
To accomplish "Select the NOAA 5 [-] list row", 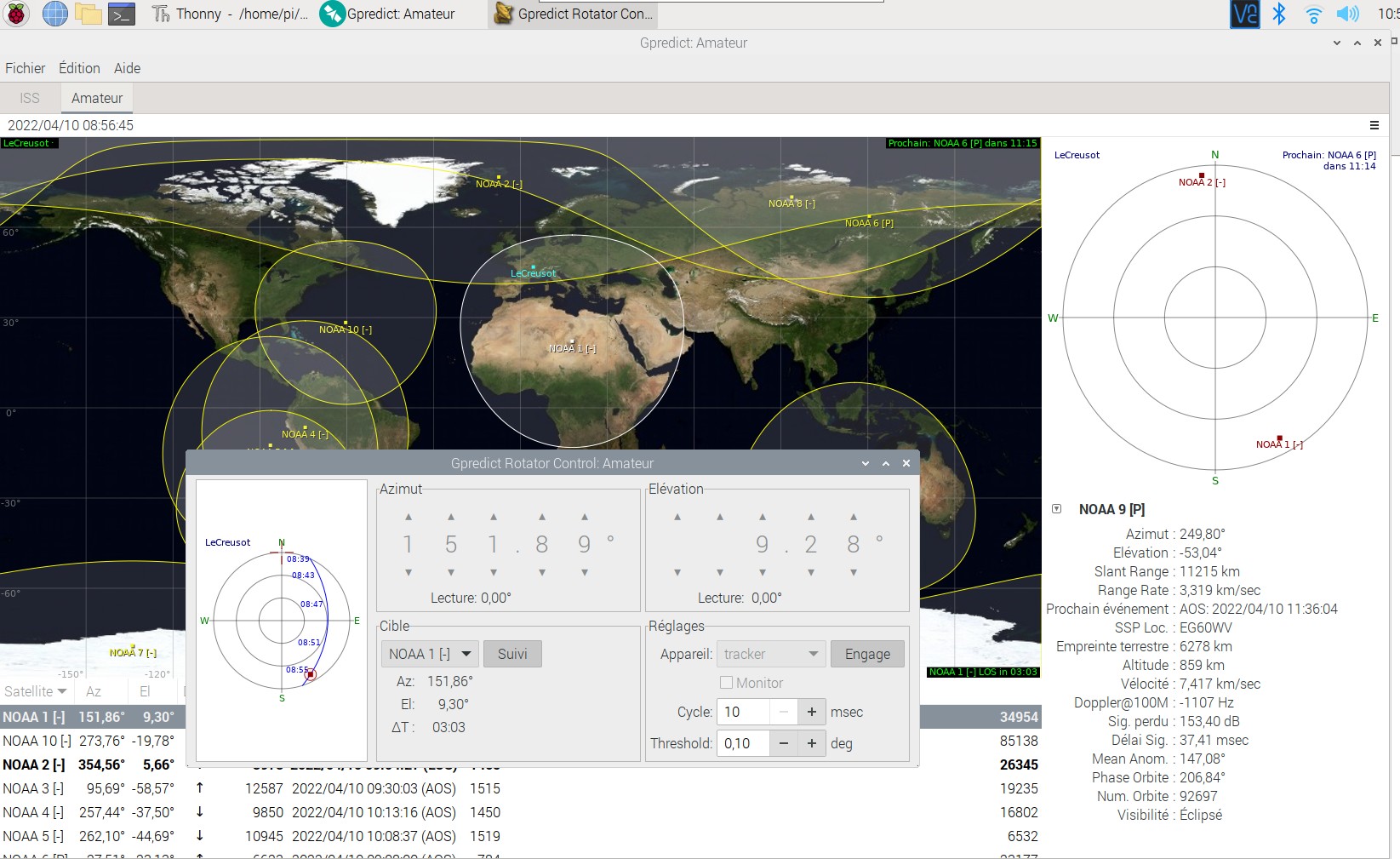I will point(519,836).
